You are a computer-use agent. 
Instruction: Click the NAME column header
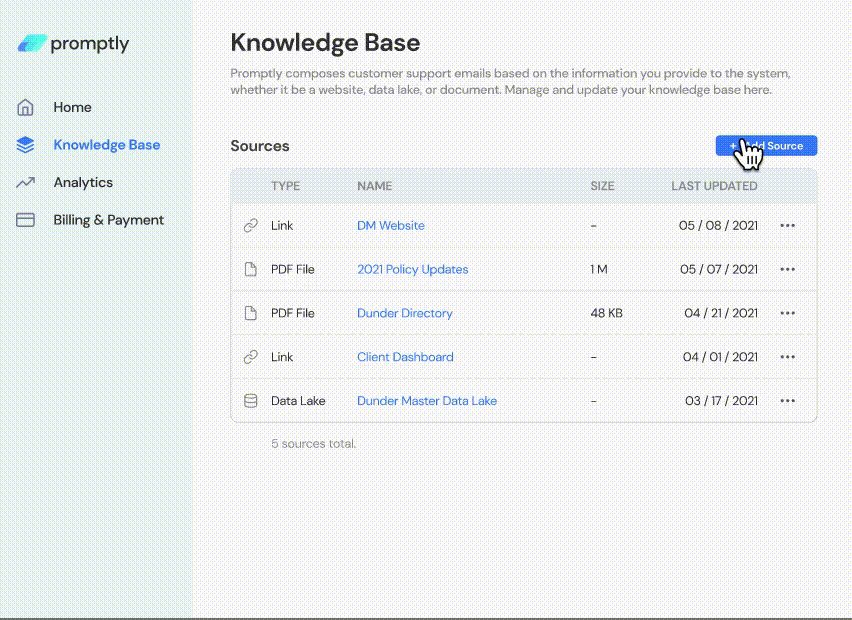(x=374, y=186)
